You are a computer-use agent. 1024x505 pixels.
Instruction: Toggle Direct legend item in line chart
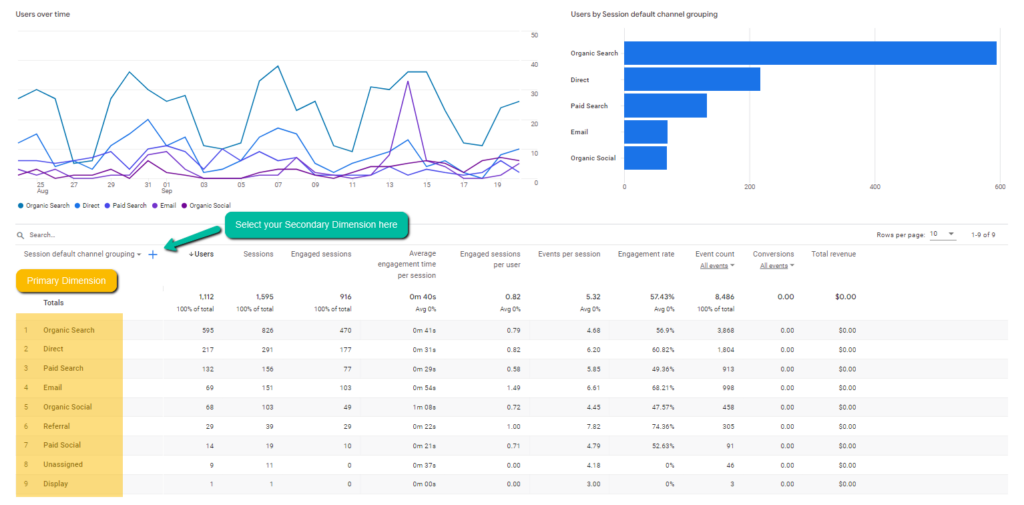click(86, 206)
